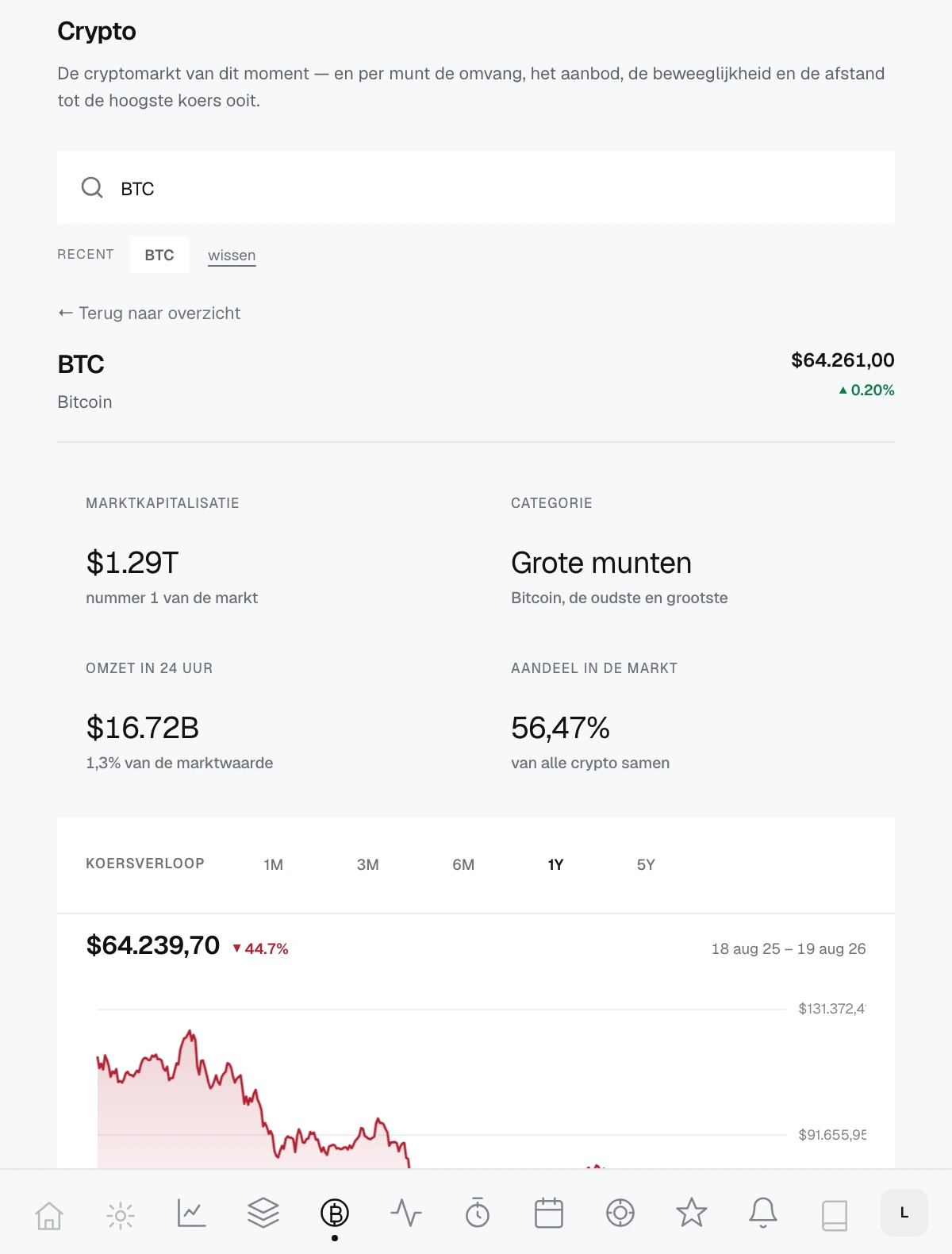952x1254 pixels.
Task: Select the recent BTC chip
Action: 159,255
